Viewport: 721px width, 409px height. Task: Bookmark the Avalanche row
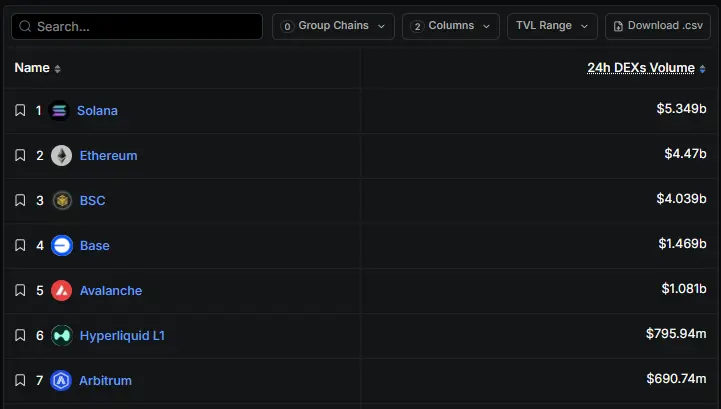coord(20,290)
